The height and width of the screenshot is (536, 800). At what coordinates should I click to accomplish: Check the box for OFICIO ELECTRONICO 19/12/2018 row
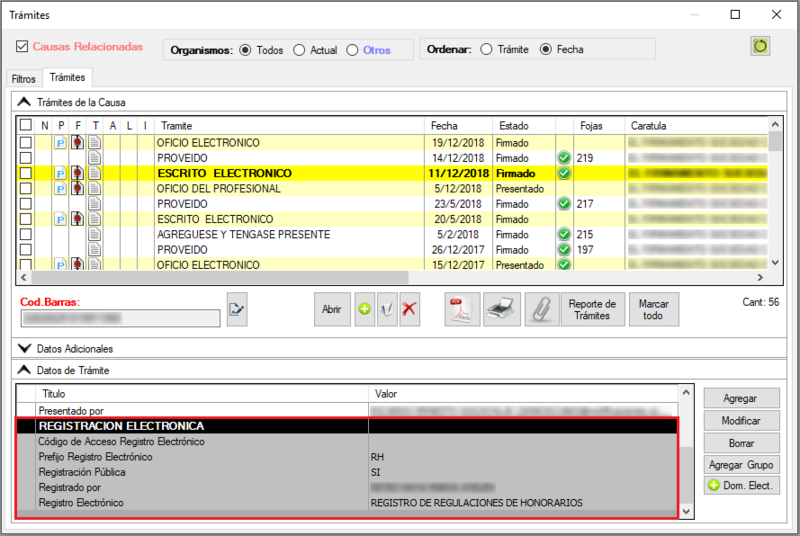coord(26,143)
